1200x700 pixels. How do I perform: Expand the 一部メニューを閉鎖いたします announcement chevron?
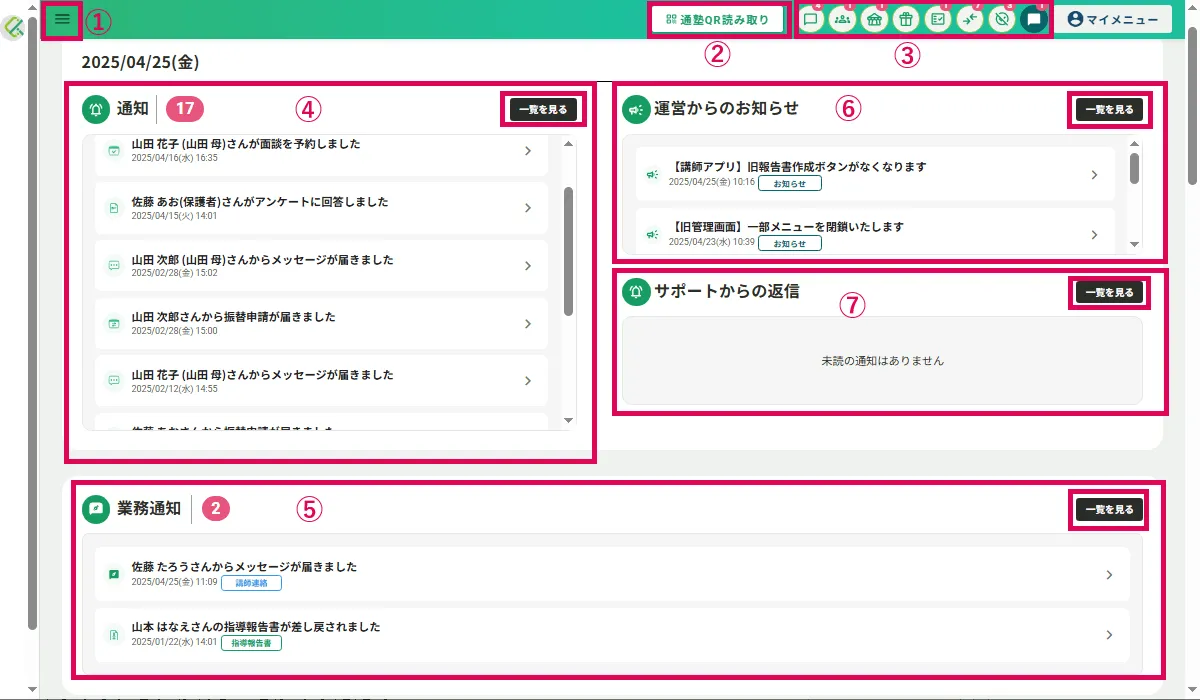[1094, 235]
